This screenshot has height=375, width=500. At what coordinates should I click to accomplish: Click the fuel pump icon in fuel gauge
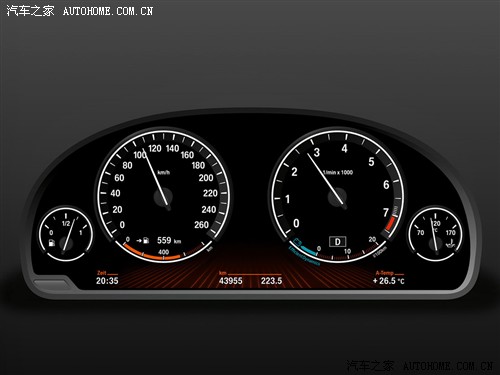[52, 243]
